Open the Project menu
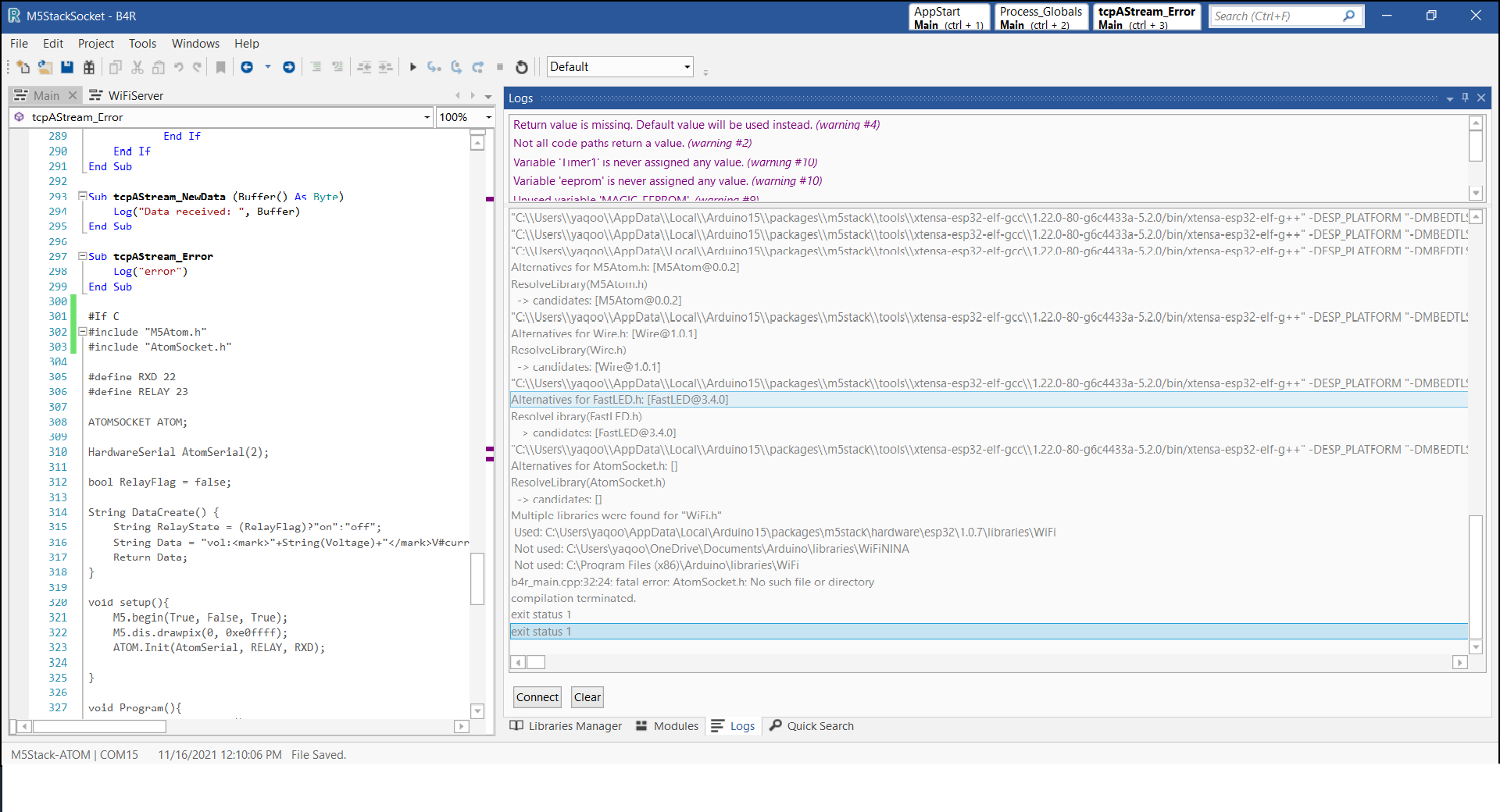 click(95, 44)
